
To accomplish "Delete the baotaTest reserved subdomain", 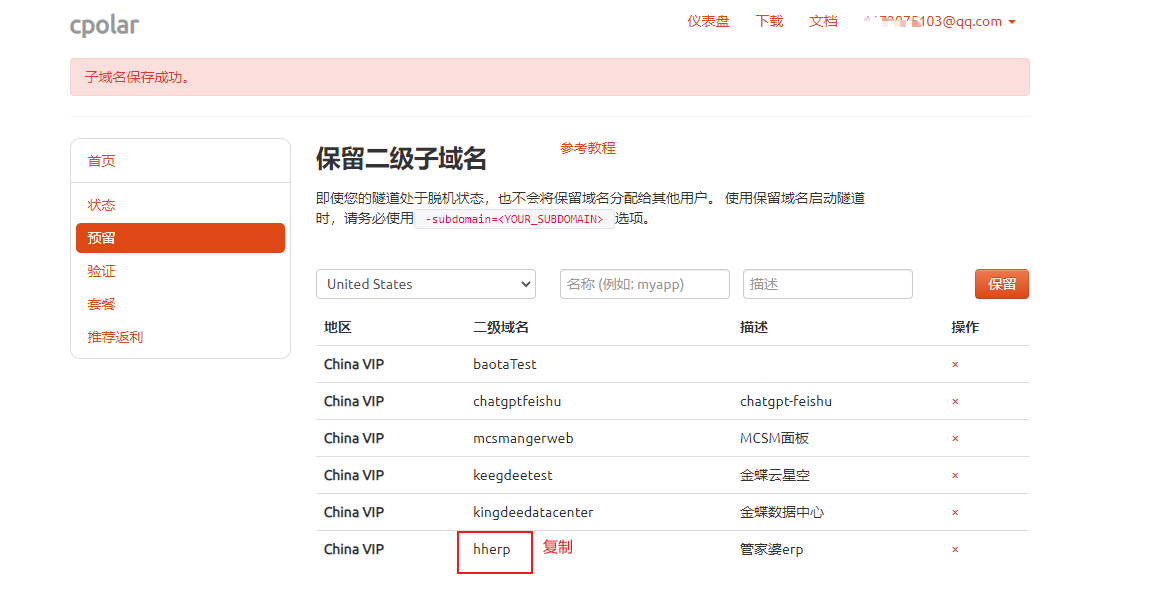I will pyautogui.click(x=955, y=364).
